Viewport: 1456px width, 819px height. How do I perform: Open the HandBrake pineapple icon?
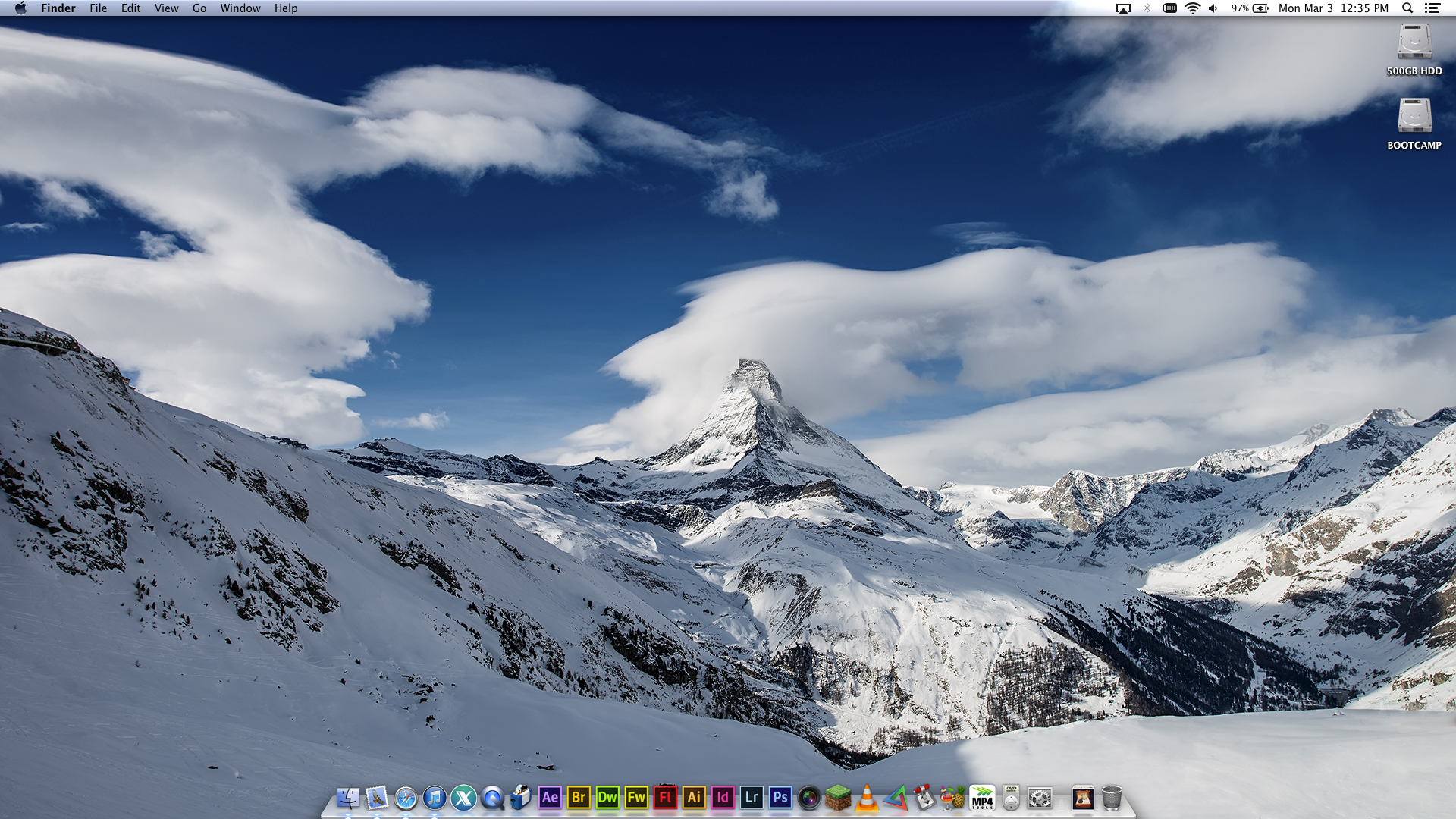pyautogui.click(x=953, y=798)
